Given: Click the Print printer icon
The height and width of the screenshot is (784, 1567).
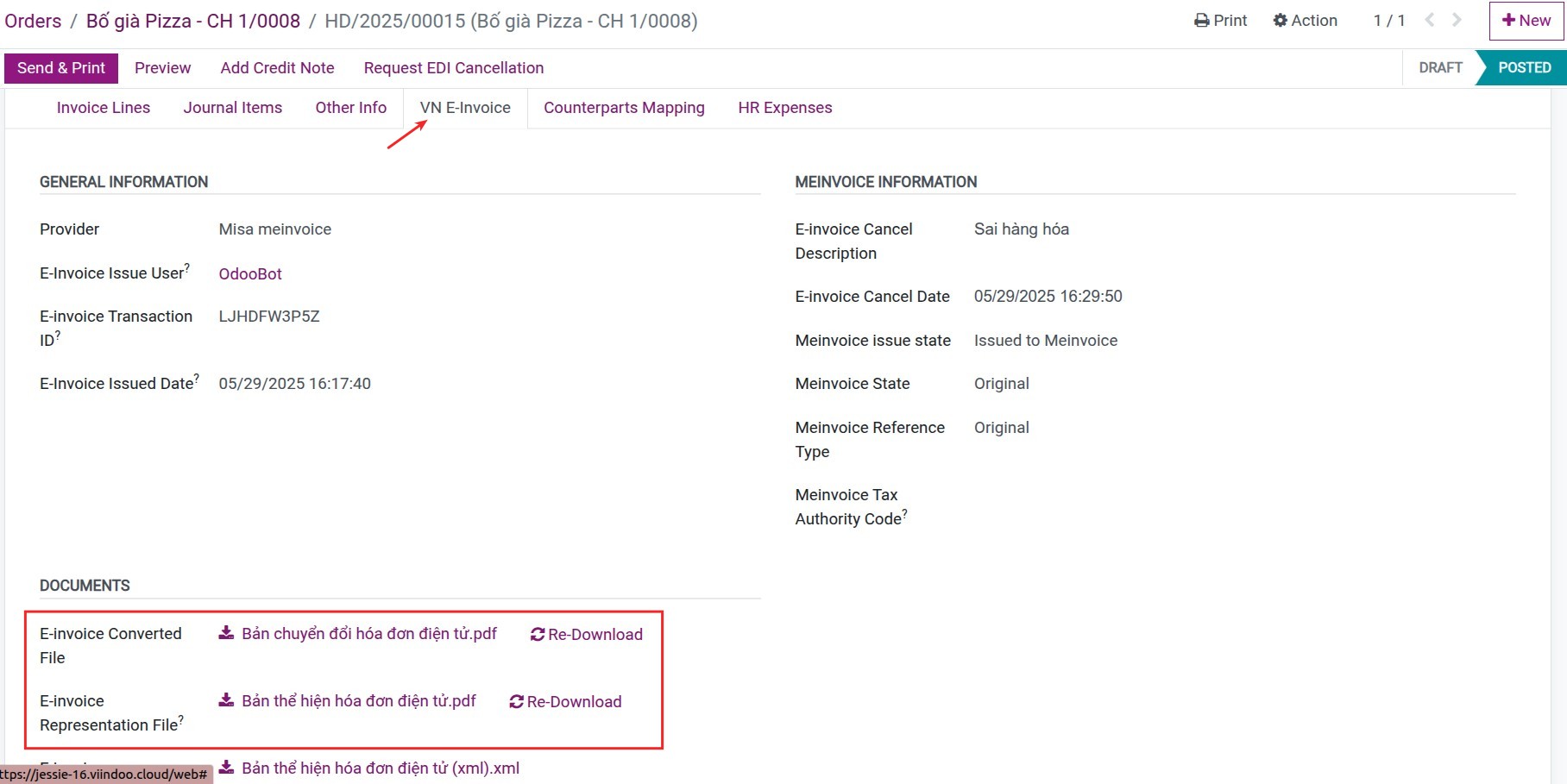Looking at the screenshot, I should 1201,21.
